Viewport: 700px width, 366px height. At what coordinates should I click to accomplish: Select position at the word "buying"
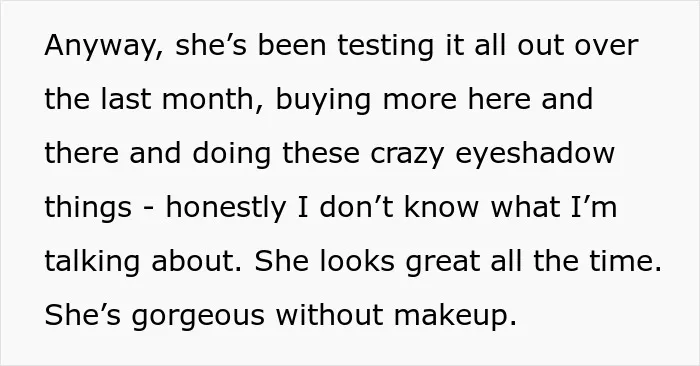(323, 100)
